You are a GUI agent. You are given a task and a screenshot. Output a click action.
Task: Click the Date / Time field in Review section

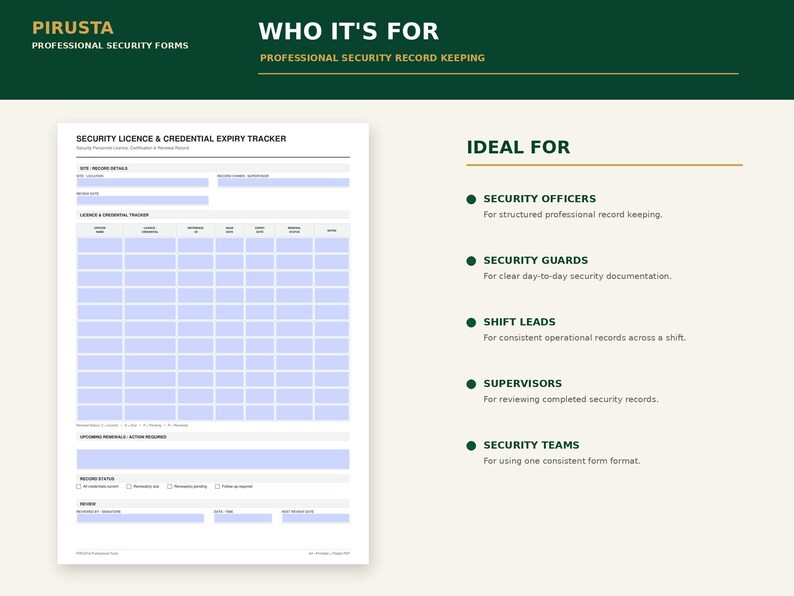click(x=243, y=519)
